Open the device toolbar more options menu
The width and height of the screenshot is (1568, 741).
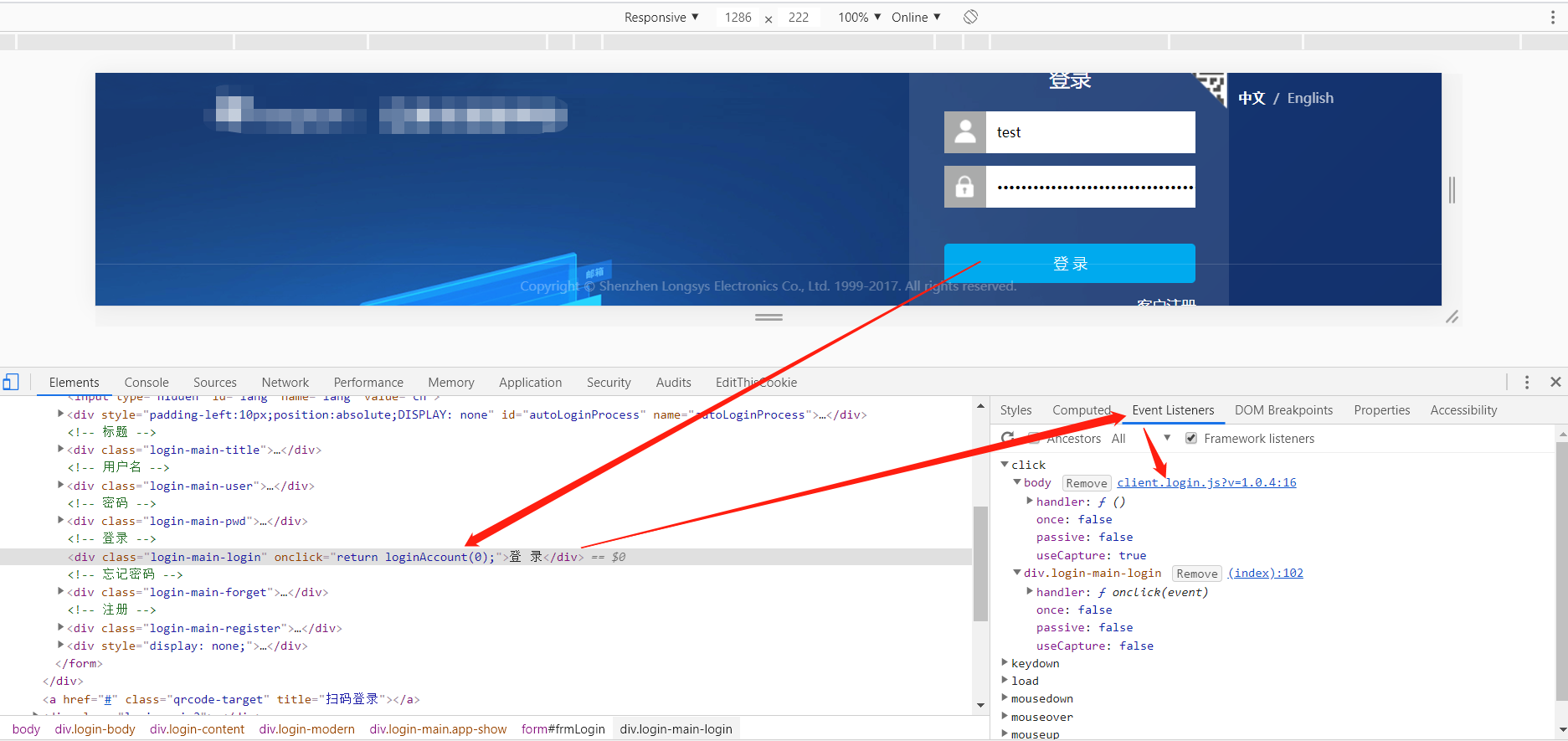pyautogui.click(x=1553, y=17)
